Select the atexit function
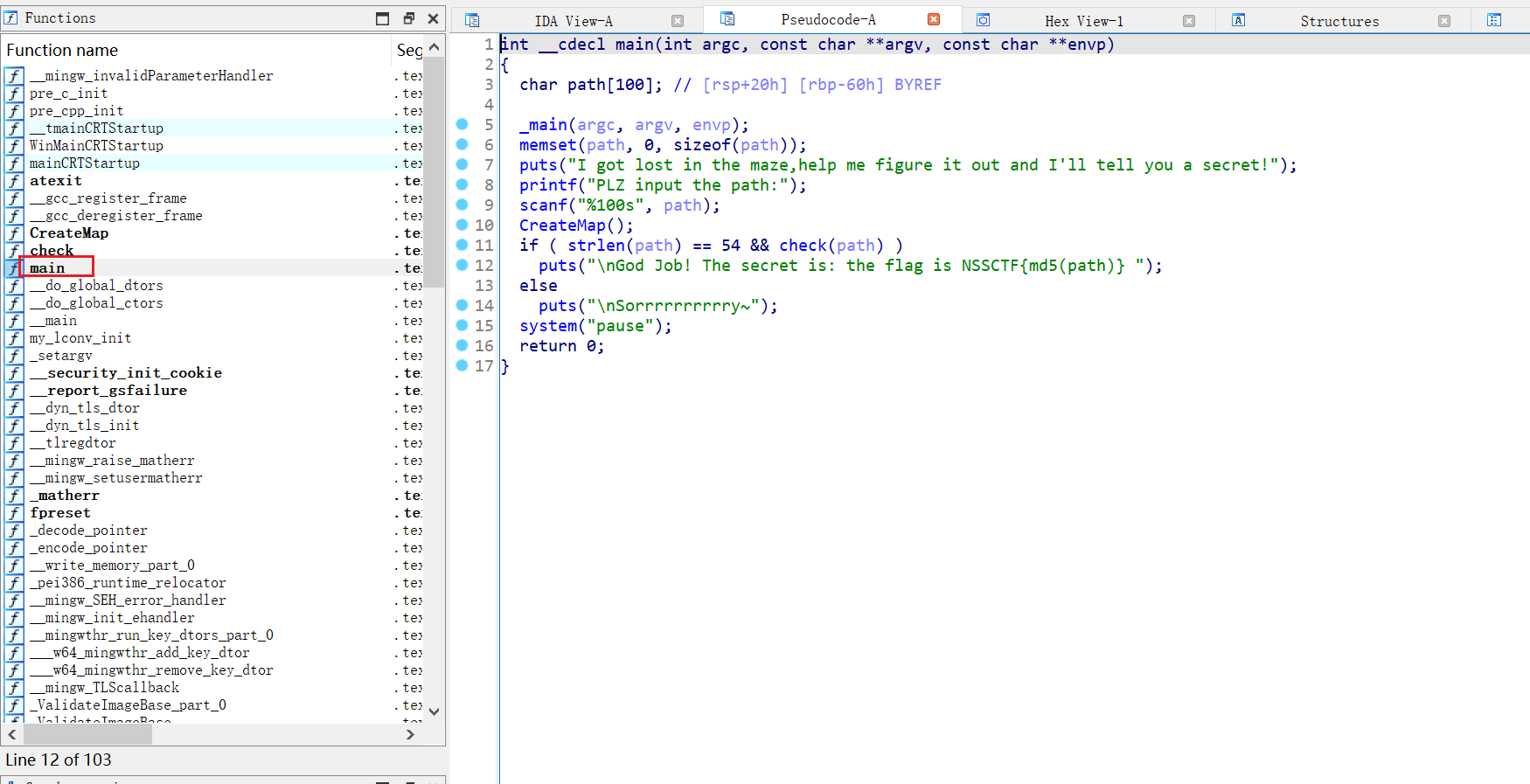The image size is (1530, 784). click(56, 181)
